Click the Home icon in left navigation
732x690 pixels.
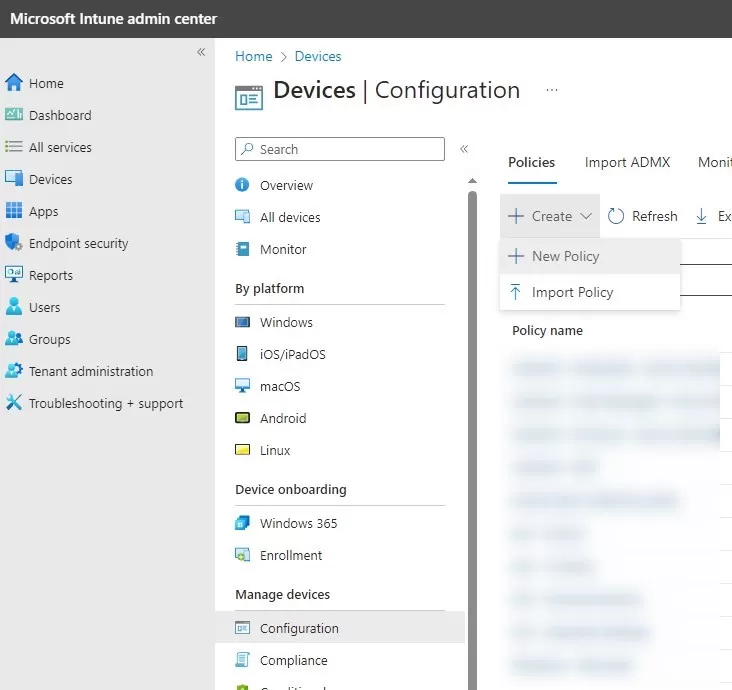(14, 83)
